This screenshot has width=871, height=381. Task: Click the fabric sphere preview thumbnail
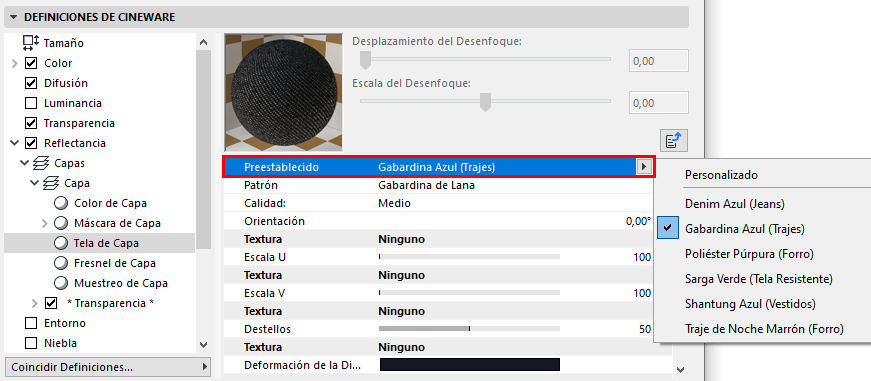283,92
